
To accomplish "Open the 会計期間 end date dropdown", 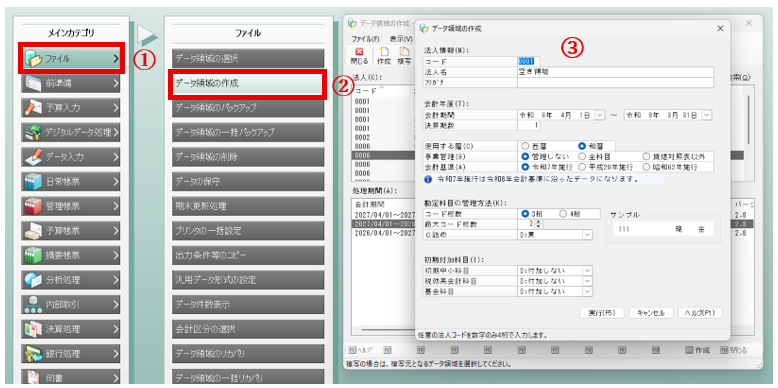I will [706, 115].
